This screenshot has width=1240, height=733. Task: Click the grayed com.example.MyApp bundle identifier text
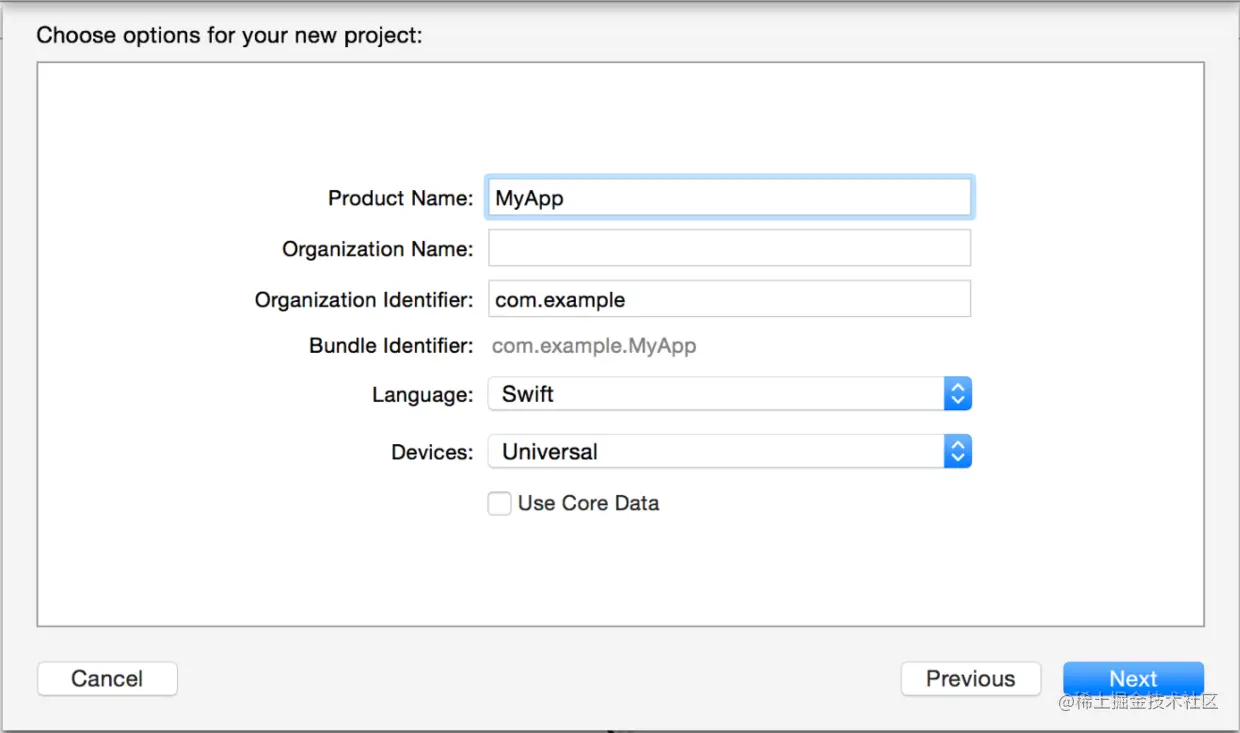(x=594, y=346)
